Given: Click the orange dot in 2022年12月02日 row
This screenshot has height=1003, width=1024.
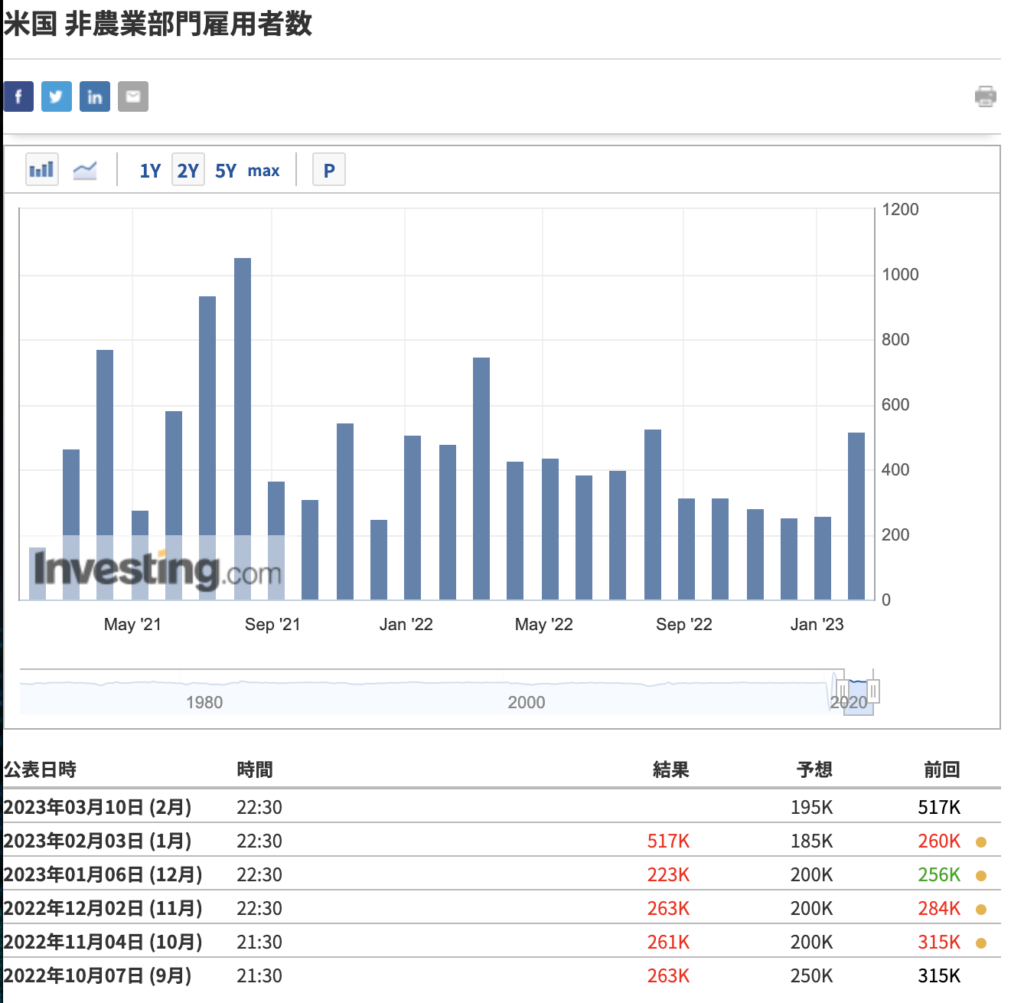Looking at the screenshot, I should coord(981,909).
